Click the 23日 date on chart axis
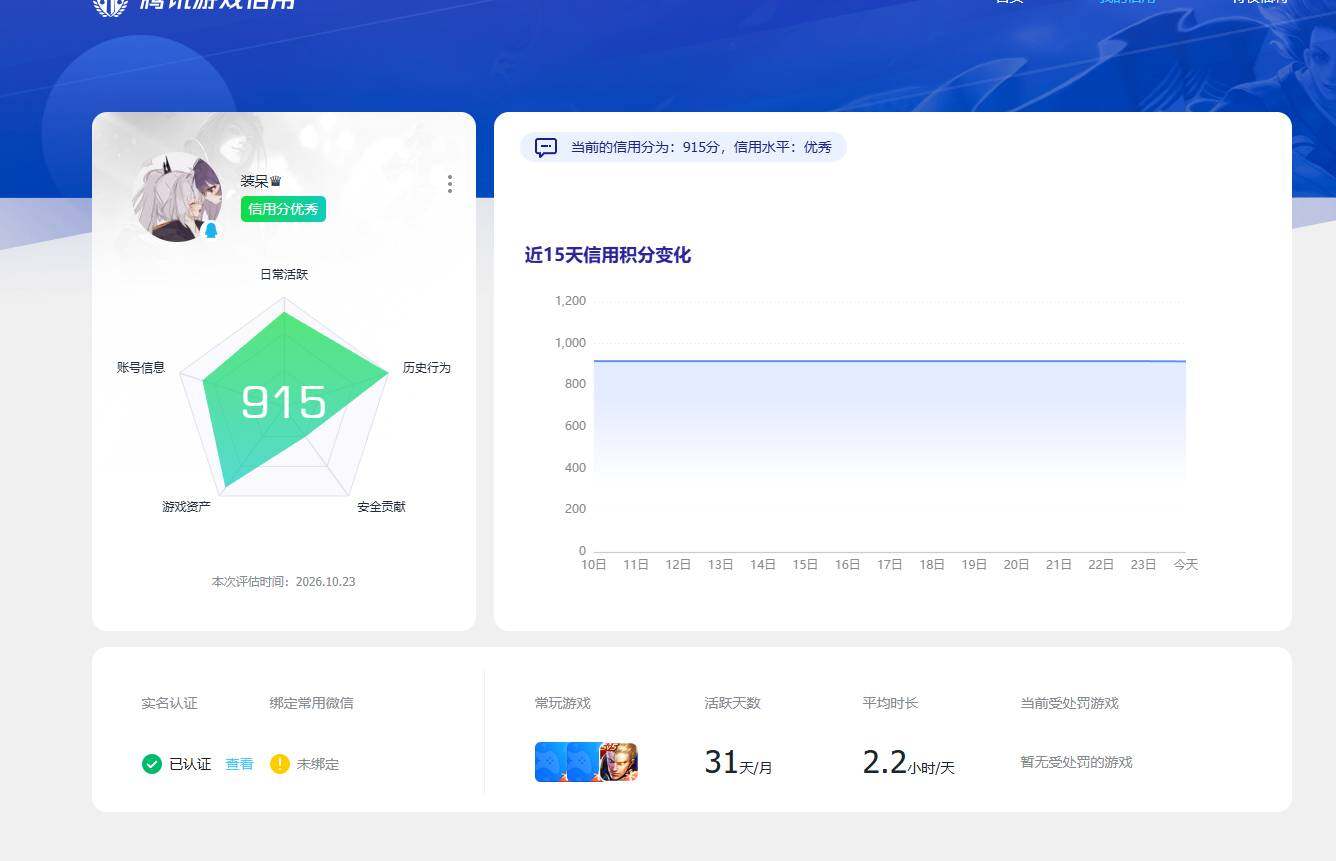The width and height of the screenshot is (1336, 861). click(x=1143, y=565)
